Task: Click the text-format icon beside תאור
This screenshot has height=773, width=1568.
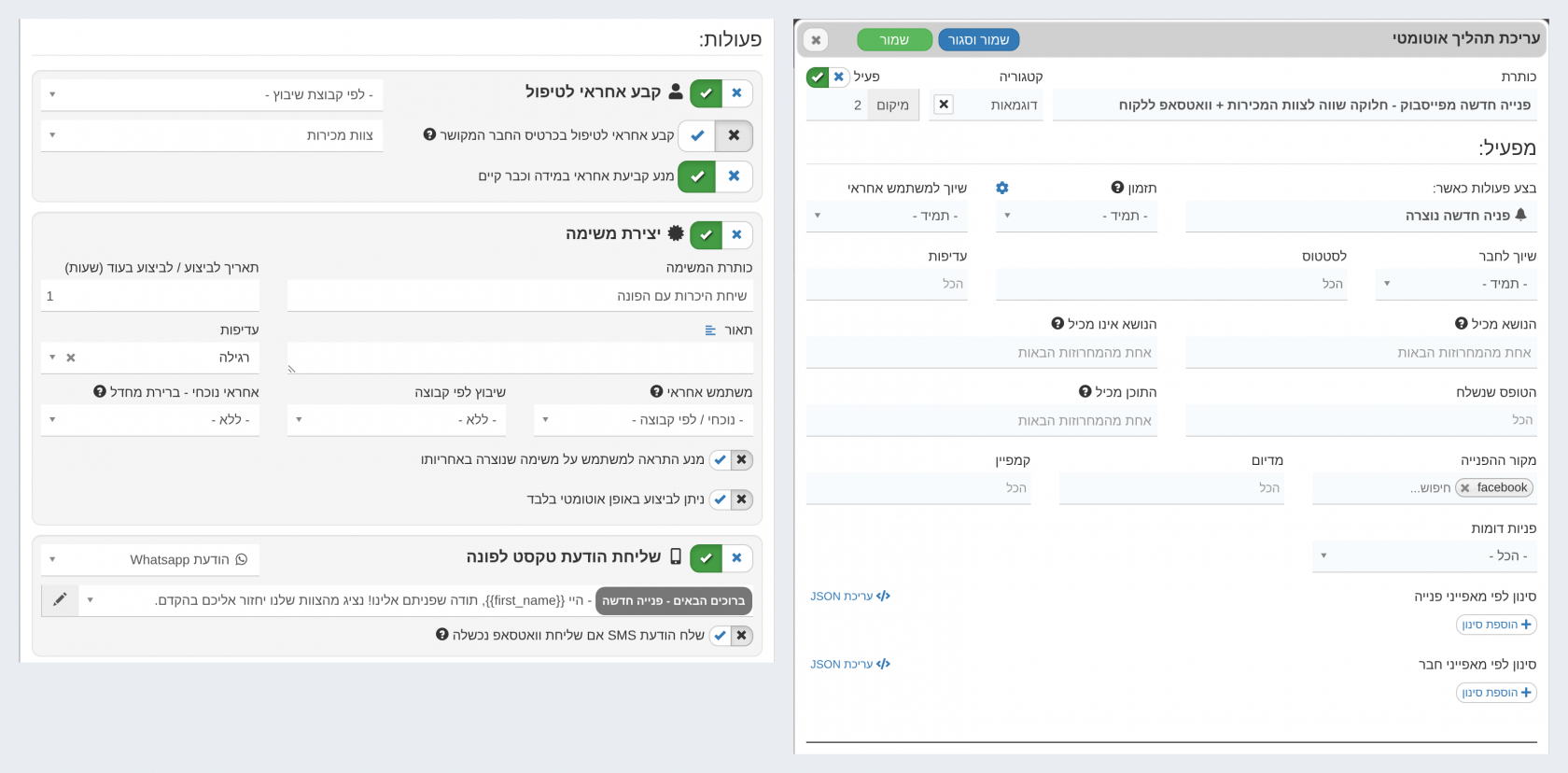Action: click(710, 330)
